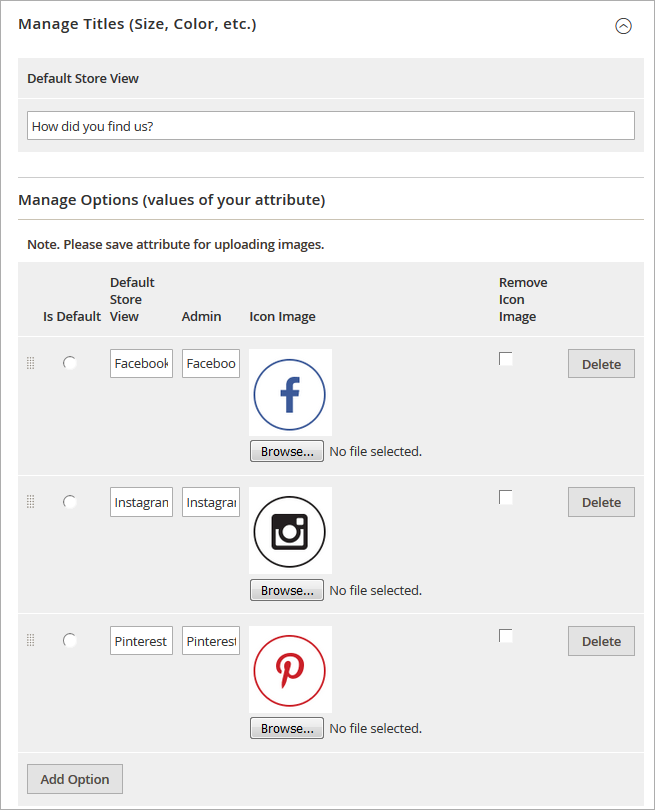Click the Pinterest icon image
The height and width of the screenshot is (810, 655).
coord(290,669)
